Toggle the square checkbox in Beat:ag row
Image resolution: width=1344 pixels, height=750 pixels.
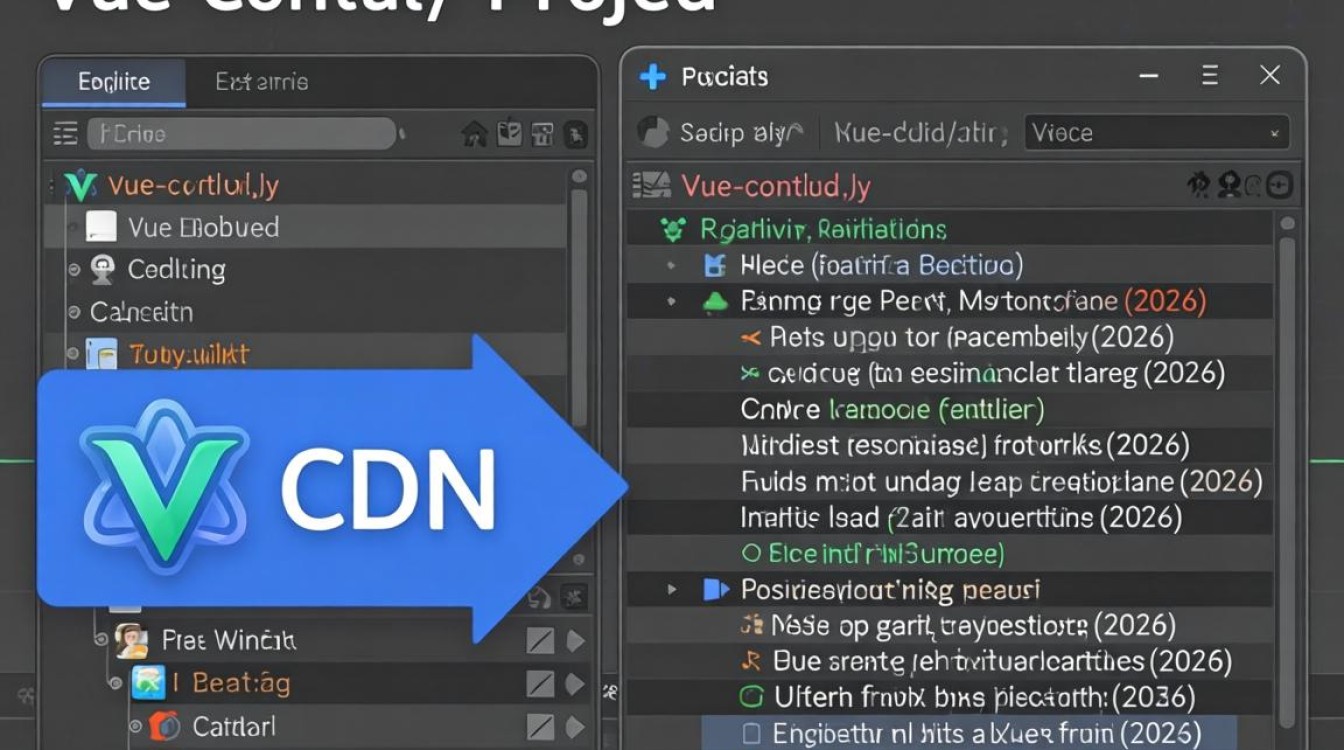point(540,684)
